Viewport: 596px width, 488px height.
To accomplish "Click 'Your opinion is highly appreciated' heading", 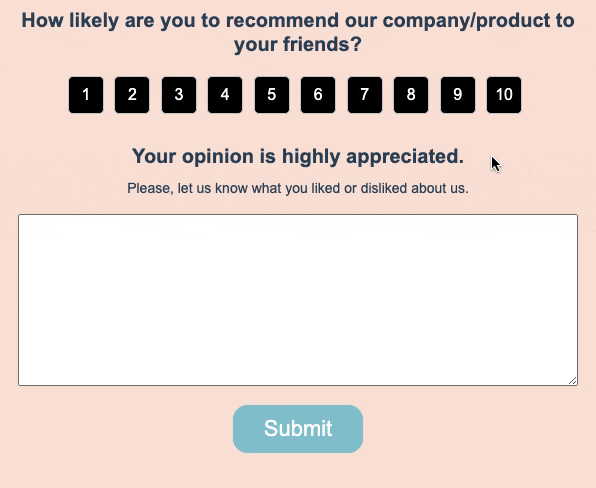I will [298, 156].
